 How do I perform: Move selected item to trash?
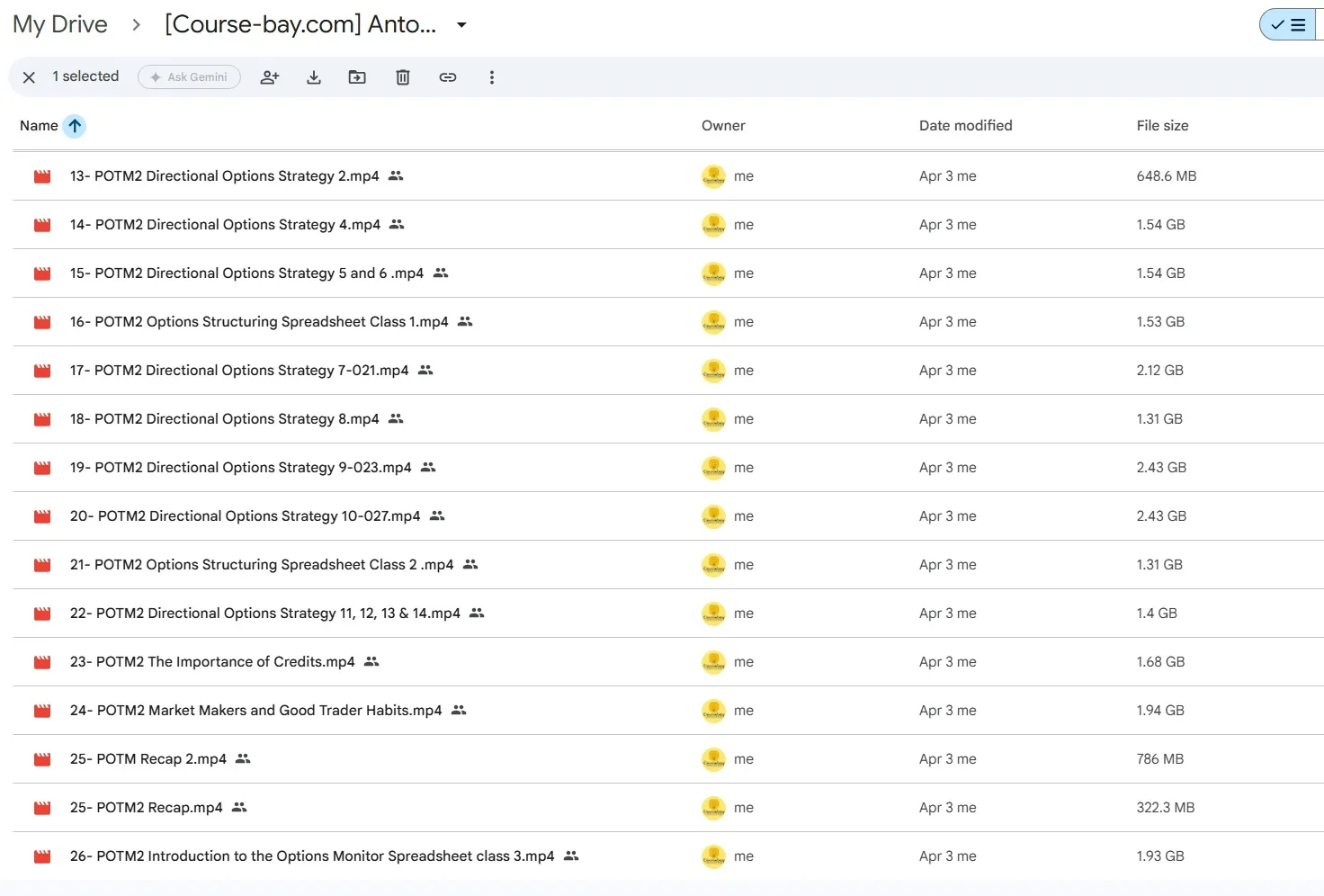[x=403, y=77]
